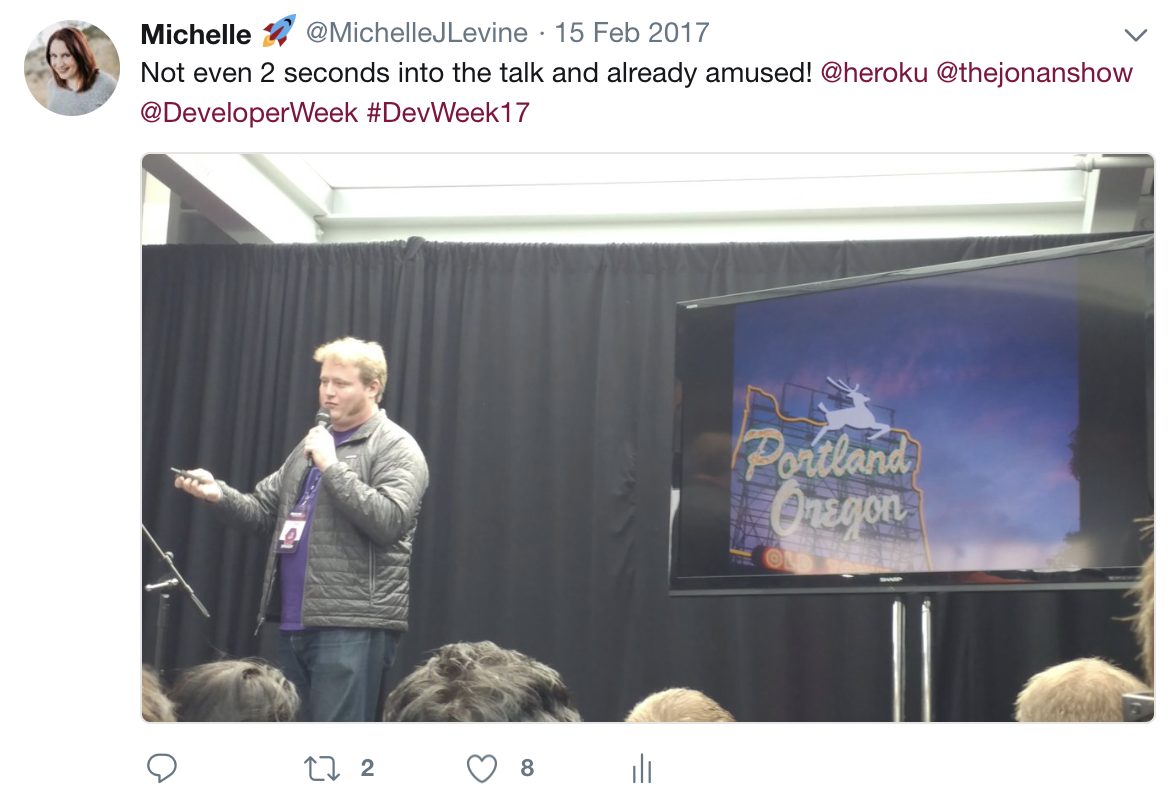Browse the #DevWeek17 hashtag
1176x802 pixels.
coord(448,113)
